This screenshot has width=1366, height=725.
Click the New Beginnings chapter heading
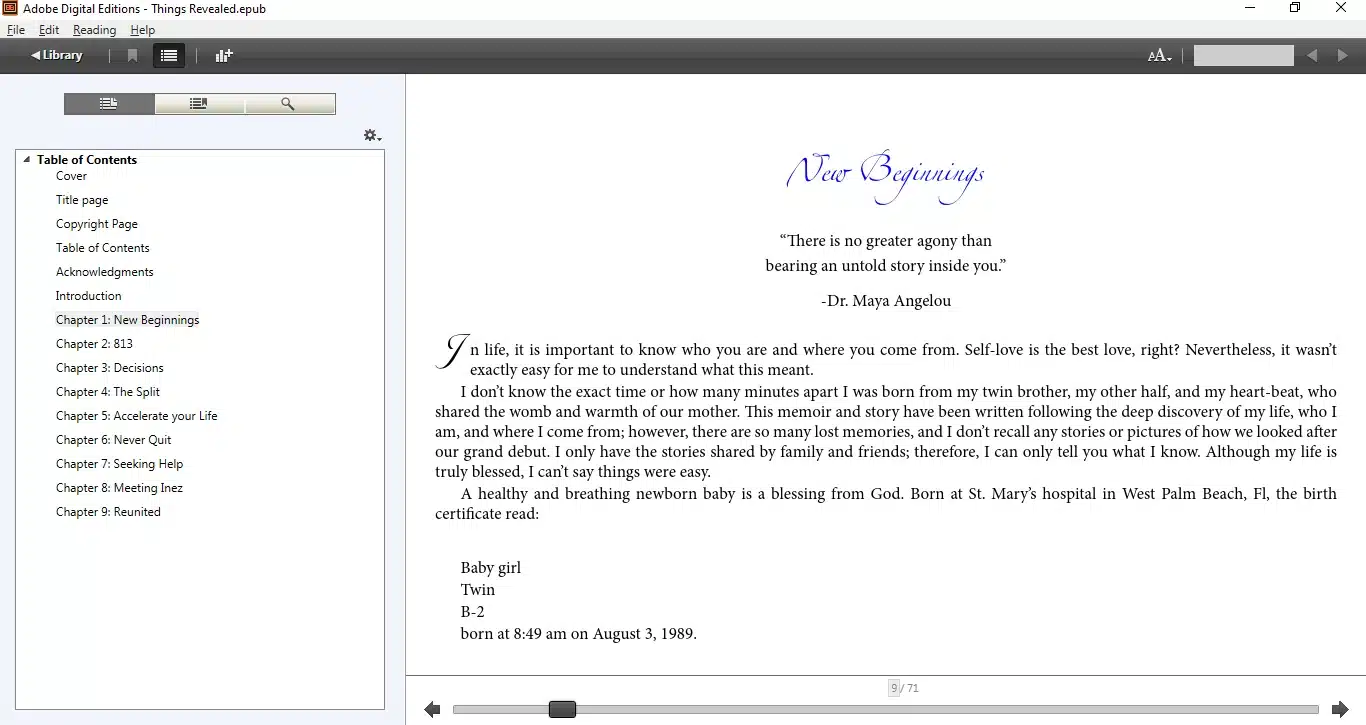(x=885, y=176)
